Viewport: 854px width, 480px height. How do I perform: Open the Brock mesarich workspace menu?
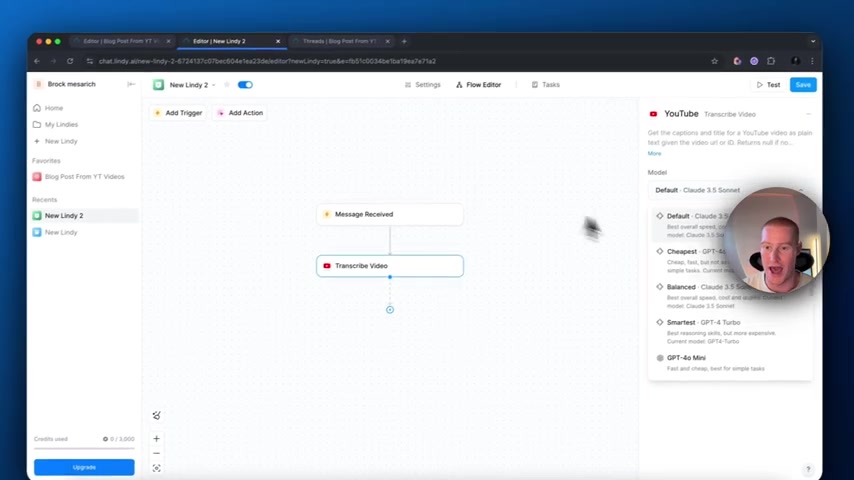[65, 84]
